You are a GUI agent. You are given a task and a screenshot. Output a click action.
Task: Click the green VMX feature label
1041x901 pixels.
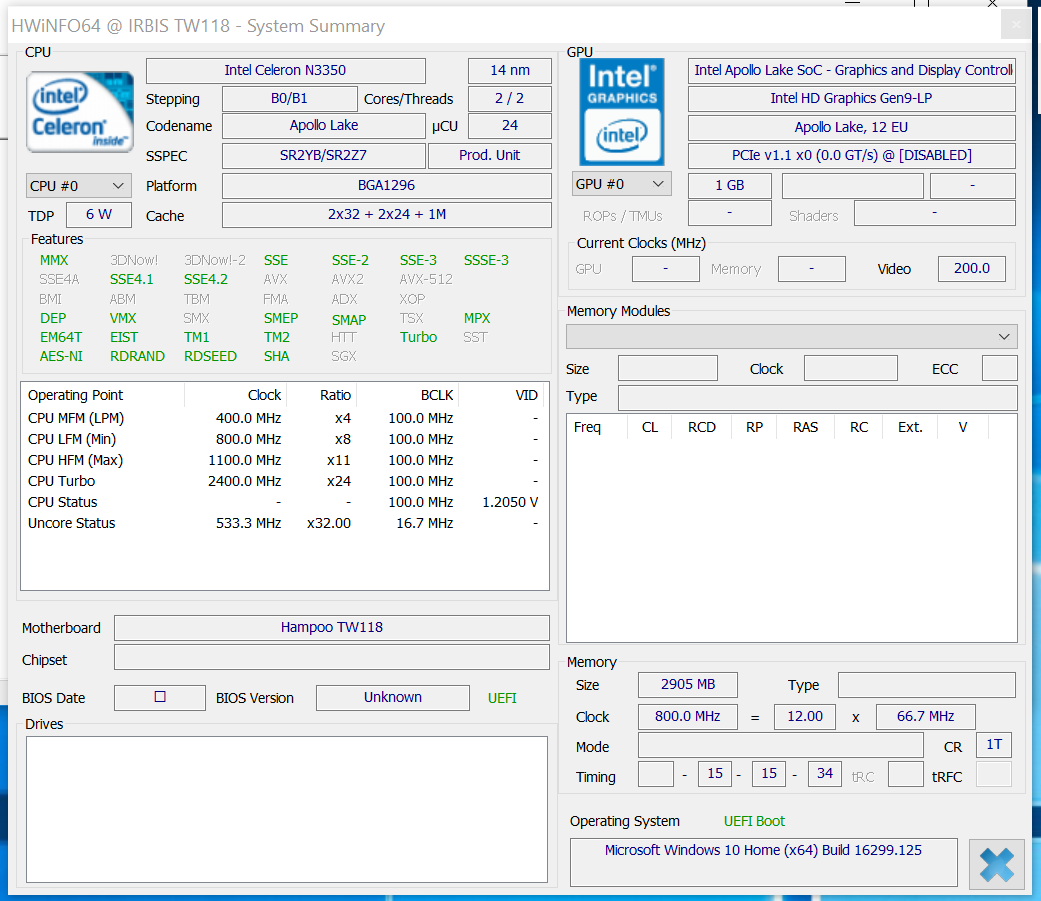pyautogui.click(x=123, y=319)
